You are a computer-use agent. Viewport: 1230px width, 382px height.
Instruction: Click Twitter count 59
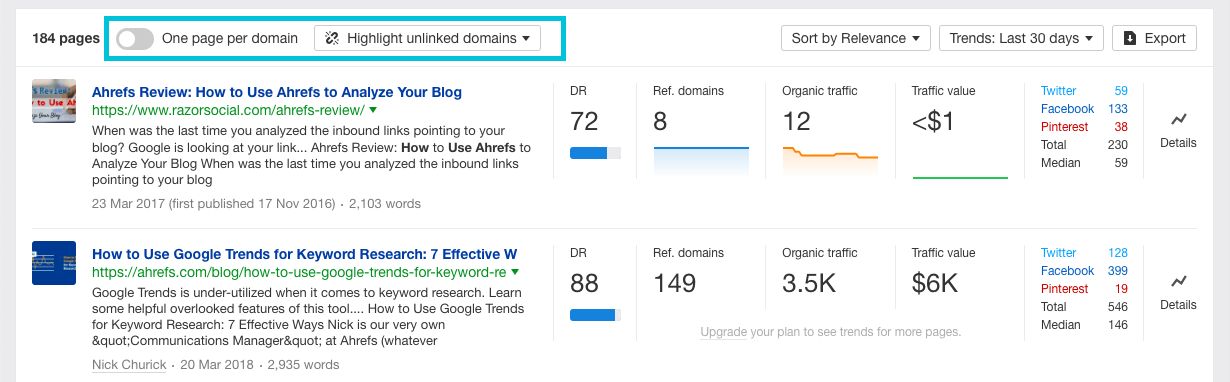(1121, 91)
